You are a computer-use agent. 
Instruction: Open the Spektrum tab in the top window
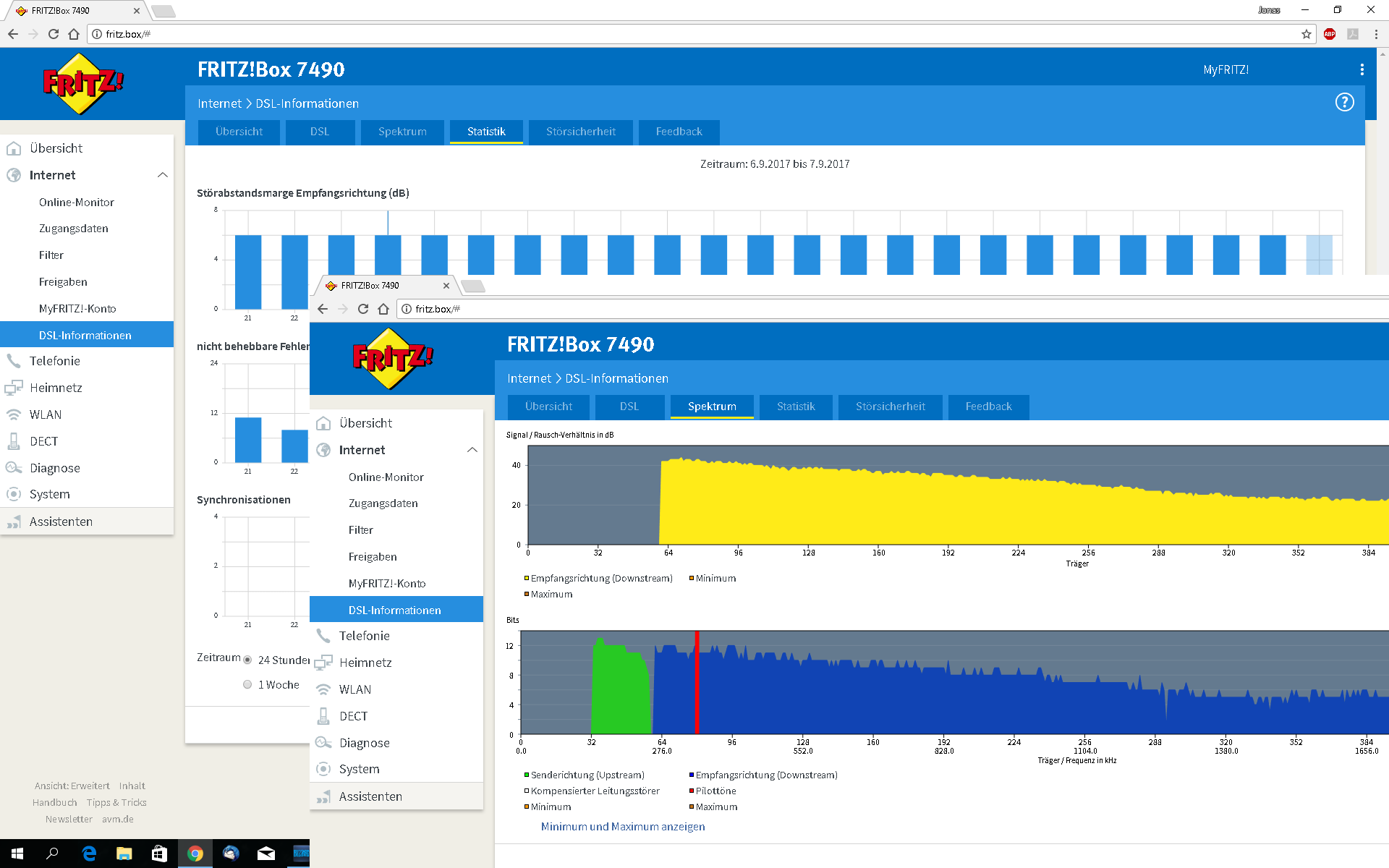[x=402, y=132]
